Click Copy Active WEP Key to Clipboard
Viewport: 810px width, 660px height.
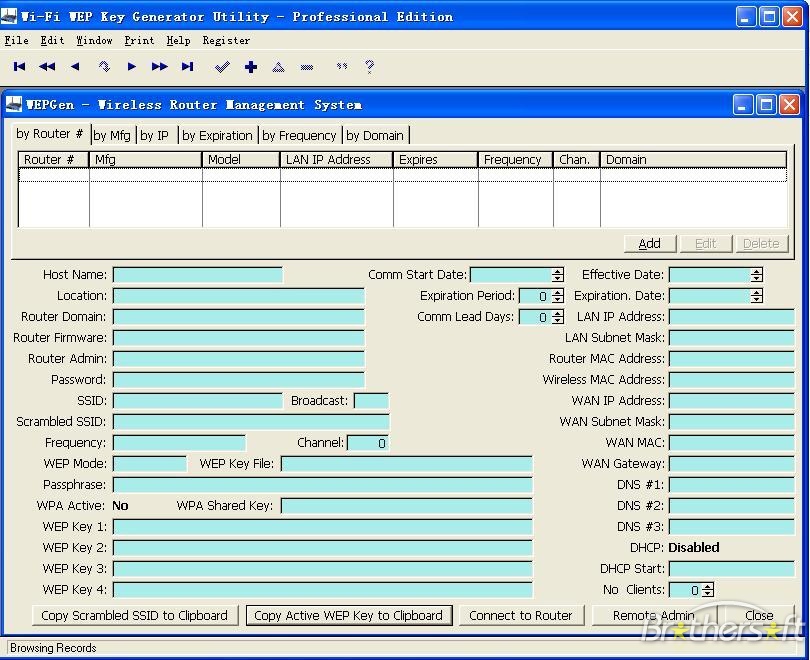coord(349,616)
